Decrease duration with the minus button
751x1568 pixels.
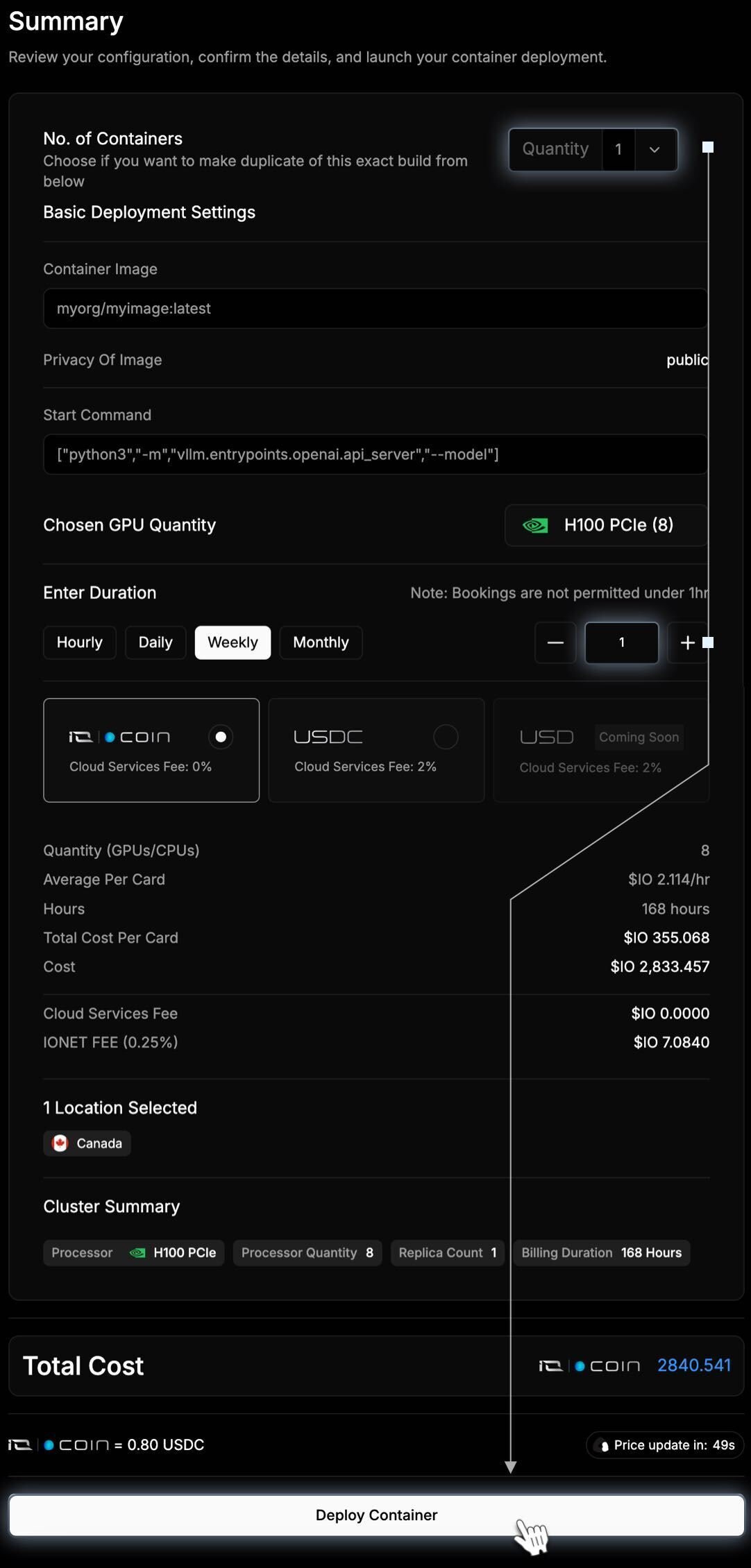click(x=555, y=643)
